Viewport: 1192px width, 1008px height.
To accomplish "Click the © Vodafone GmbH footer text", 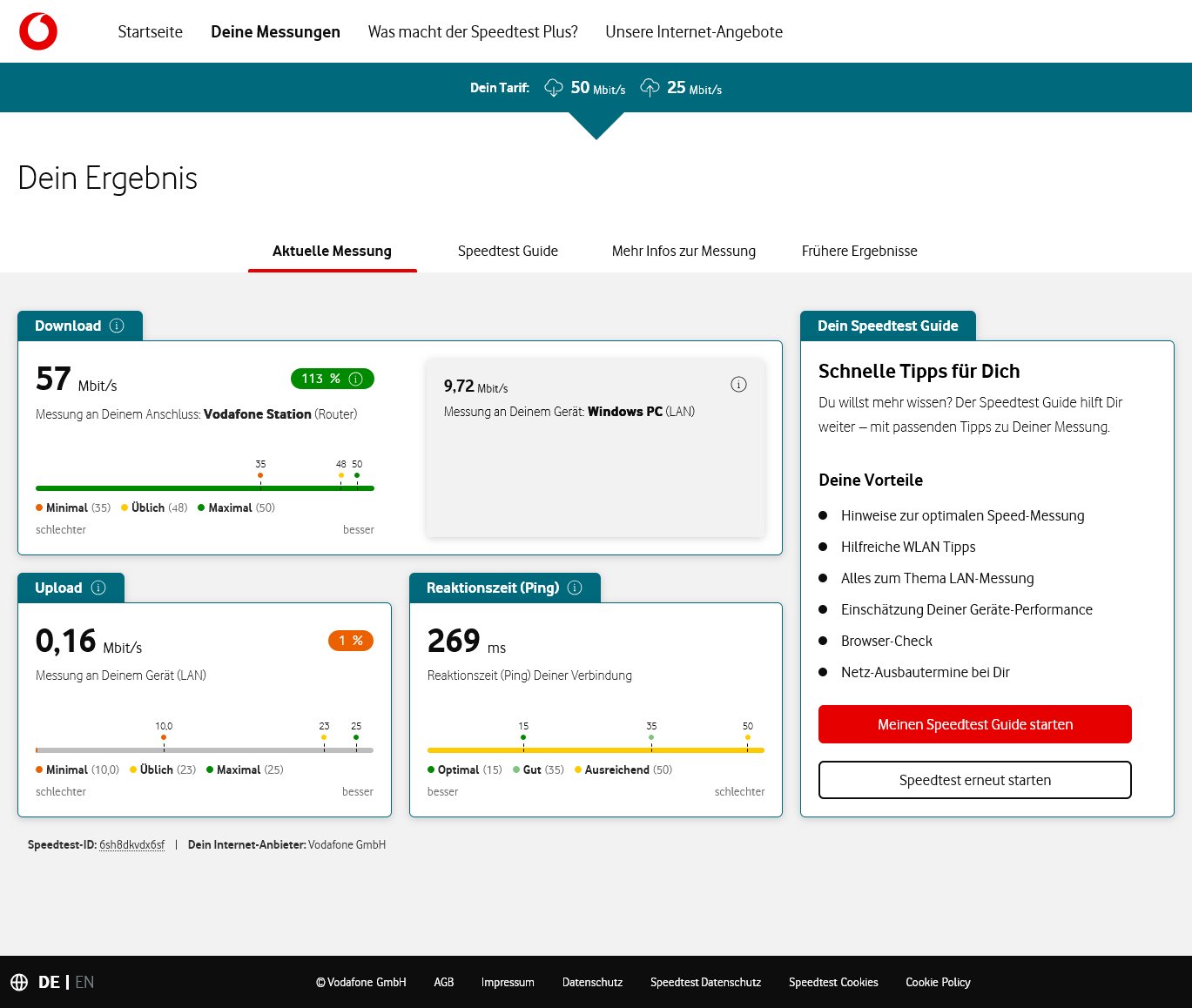I will [360, 982].
